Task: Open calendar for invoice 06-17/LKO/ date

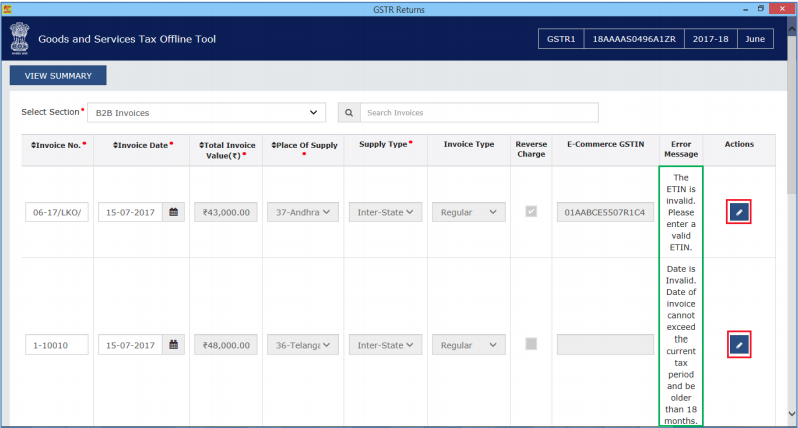Action: click(174, 212)
